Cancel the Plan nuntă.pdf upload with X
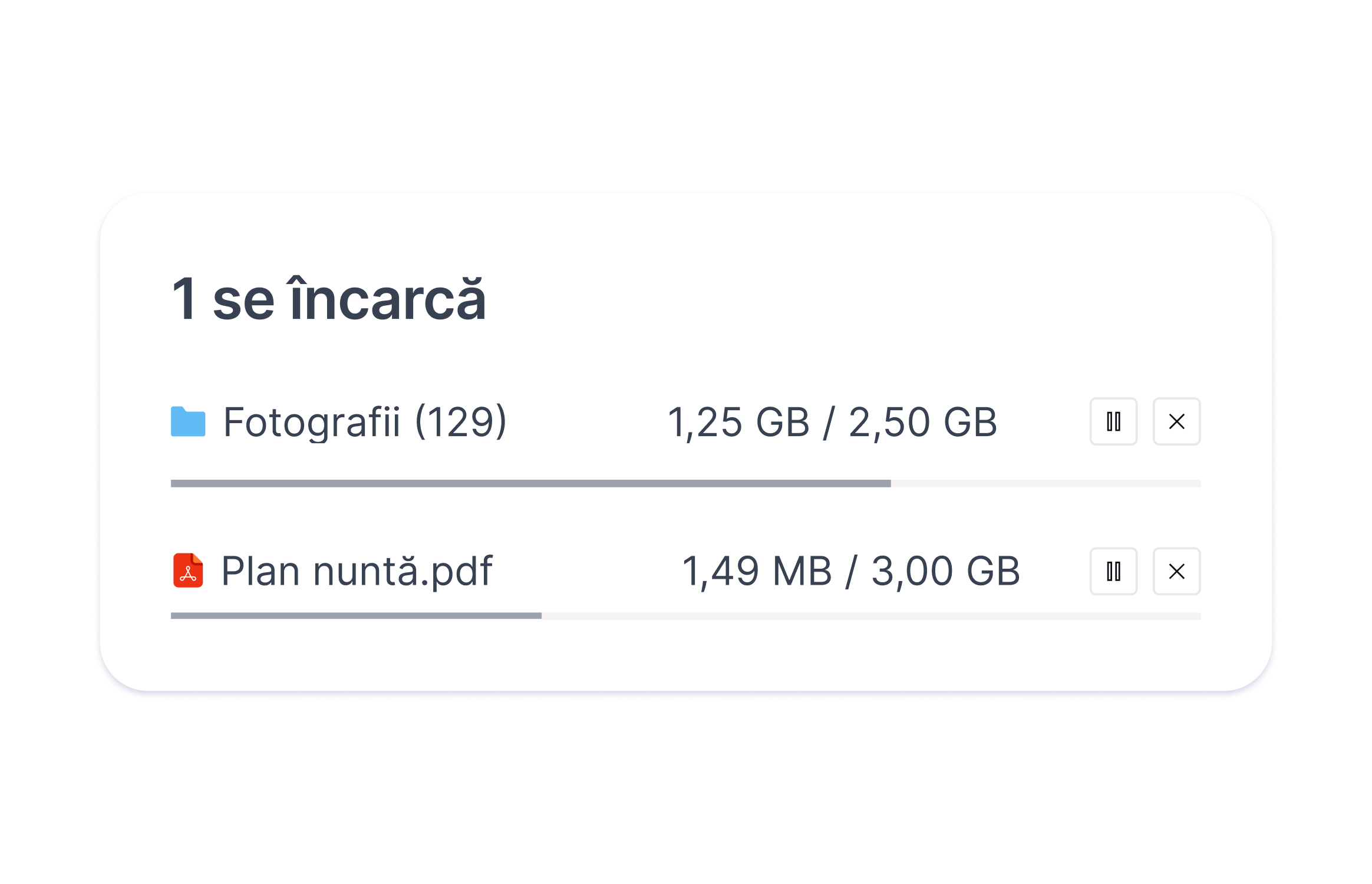 tap(1176, 571)
